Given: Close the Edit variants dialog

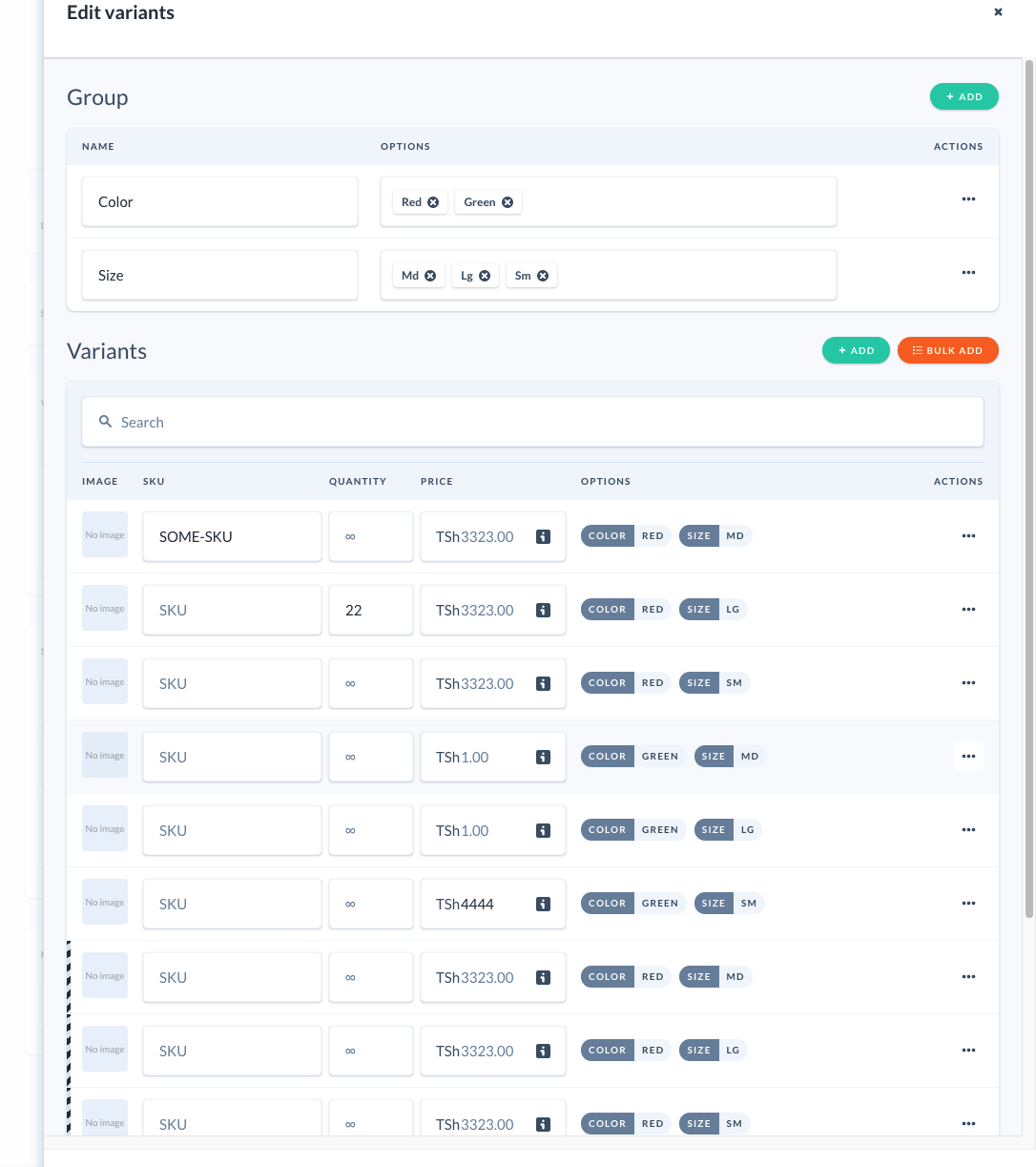Looking at the screenshot, I should [x=998, y=11].
